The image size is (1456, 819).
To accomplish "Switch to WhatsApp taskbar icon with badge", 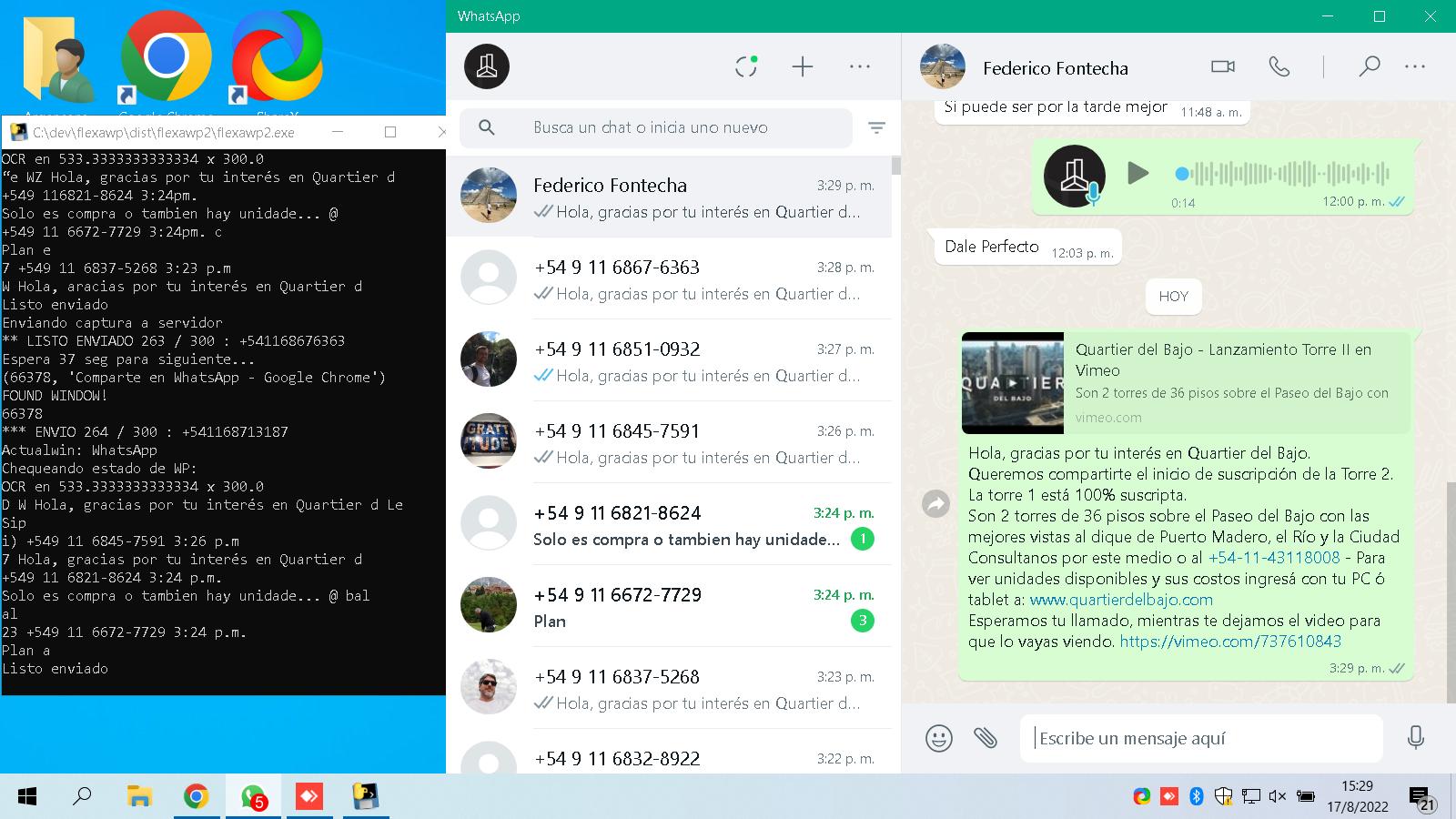I will click(x=253, y=797).
